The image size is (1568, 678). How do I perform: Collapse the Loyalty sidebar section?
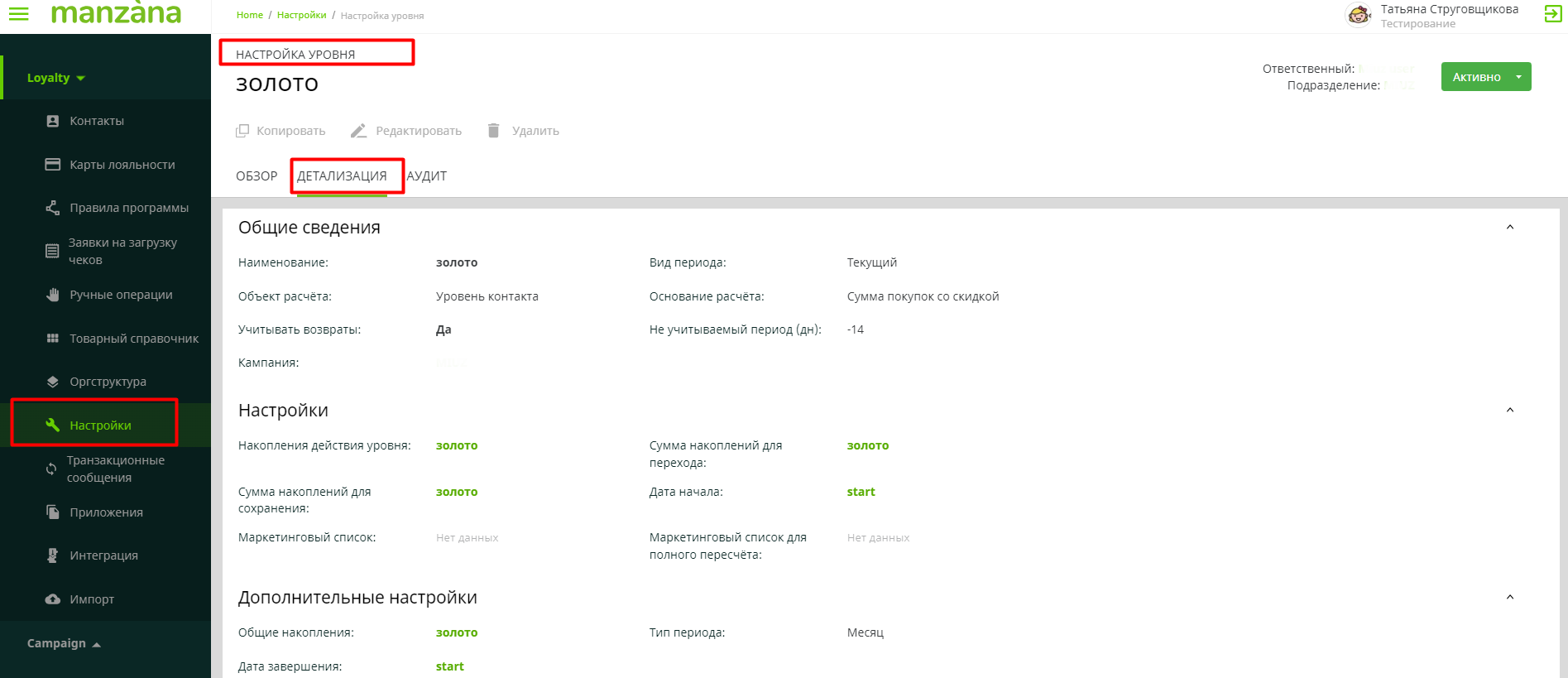point(56,78)
